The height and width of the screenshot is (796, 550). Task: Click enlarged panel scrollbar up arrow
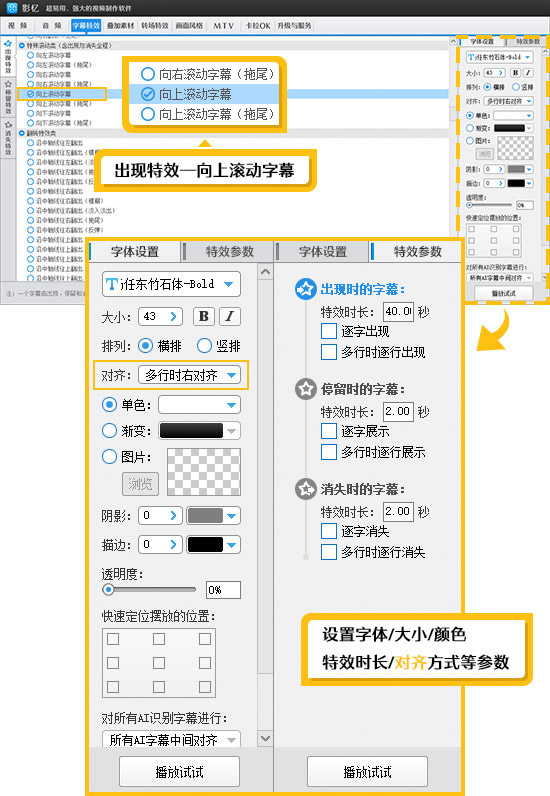tap(266, 272)
